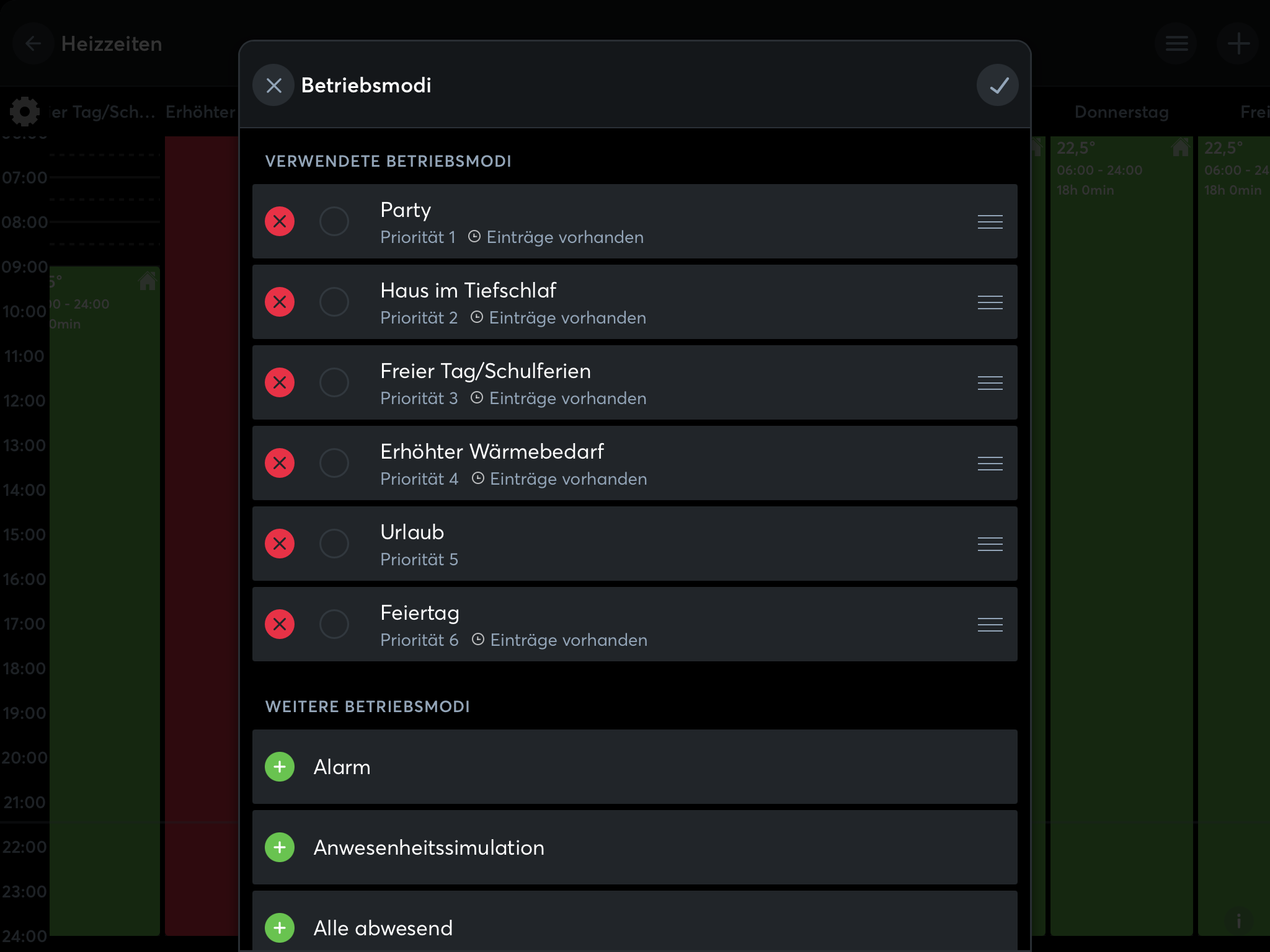Grab the reorder handle for Party
Screen dimensions: 1270x952
[990, 221]
